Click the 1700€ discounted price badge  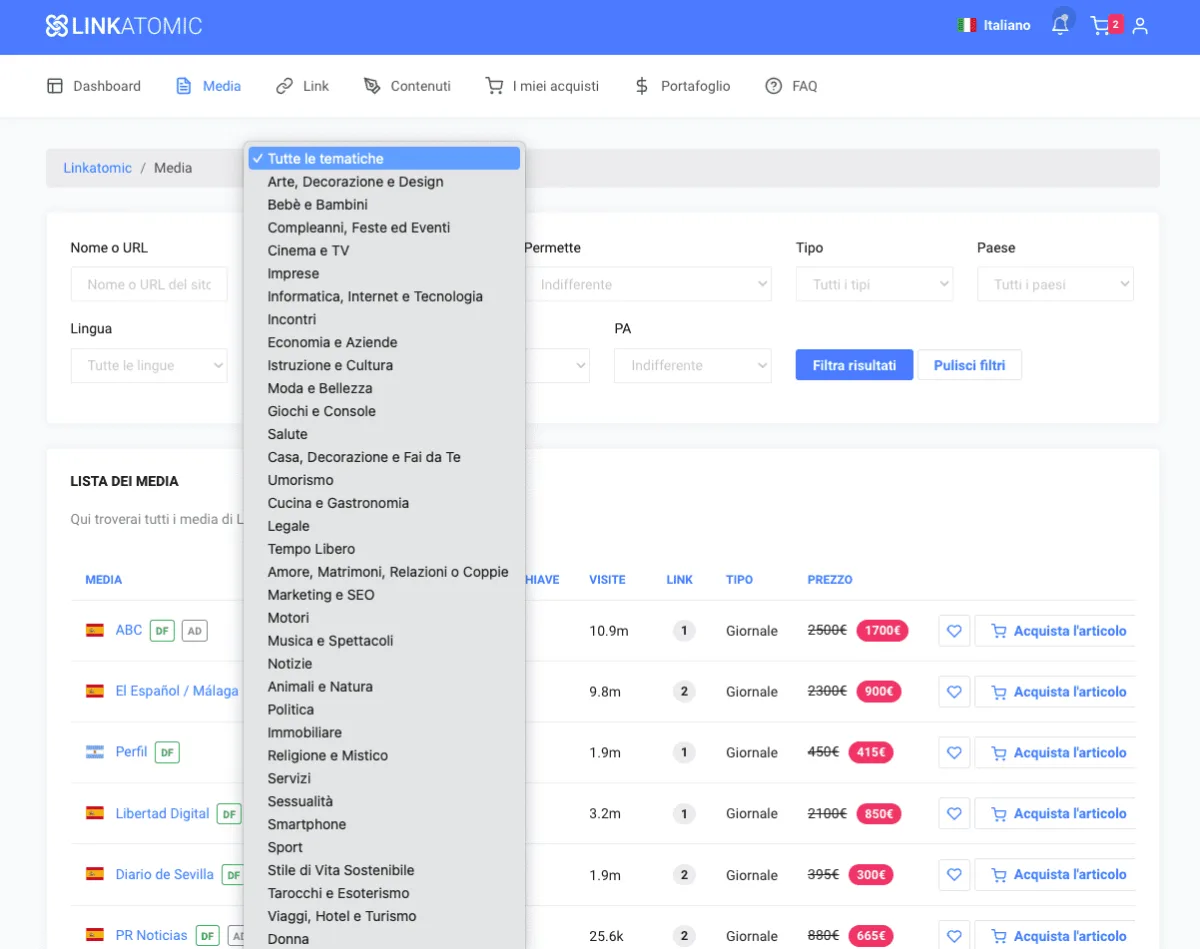[x=882, y=631]
